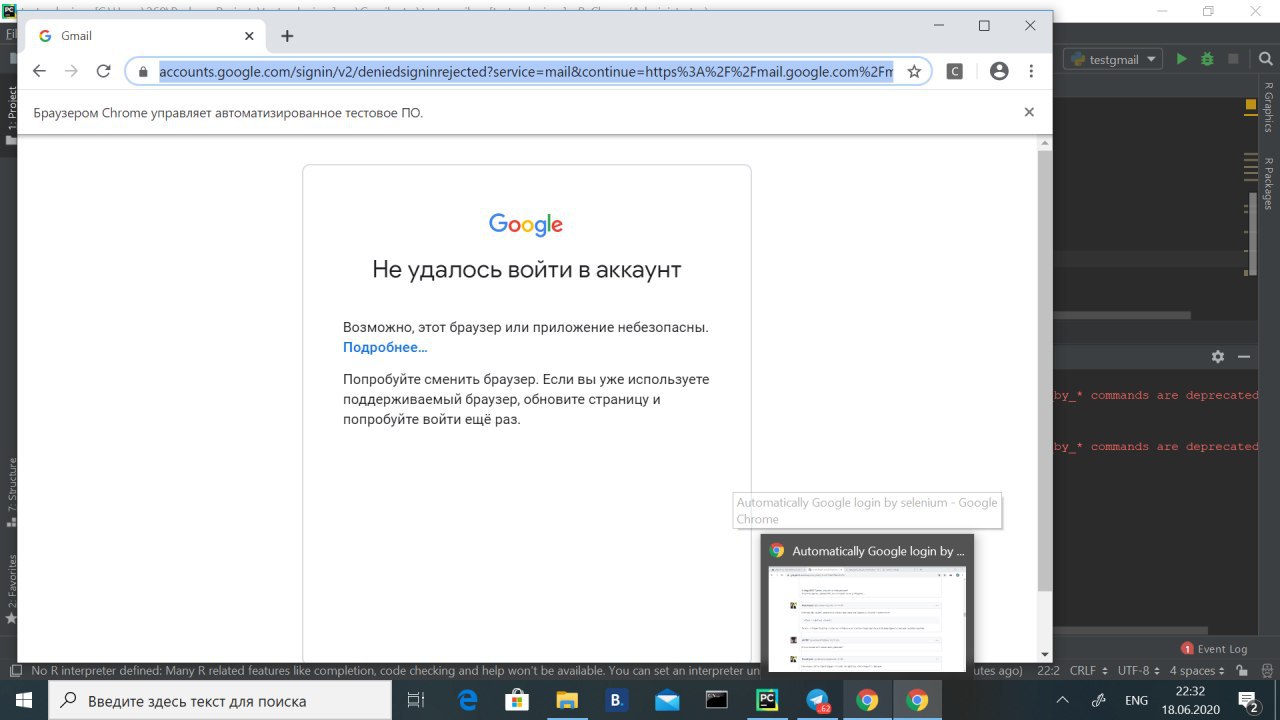Click the PyCharm stop button
This screenshot has height=720, width=1280.
[x=1233, y=59]
